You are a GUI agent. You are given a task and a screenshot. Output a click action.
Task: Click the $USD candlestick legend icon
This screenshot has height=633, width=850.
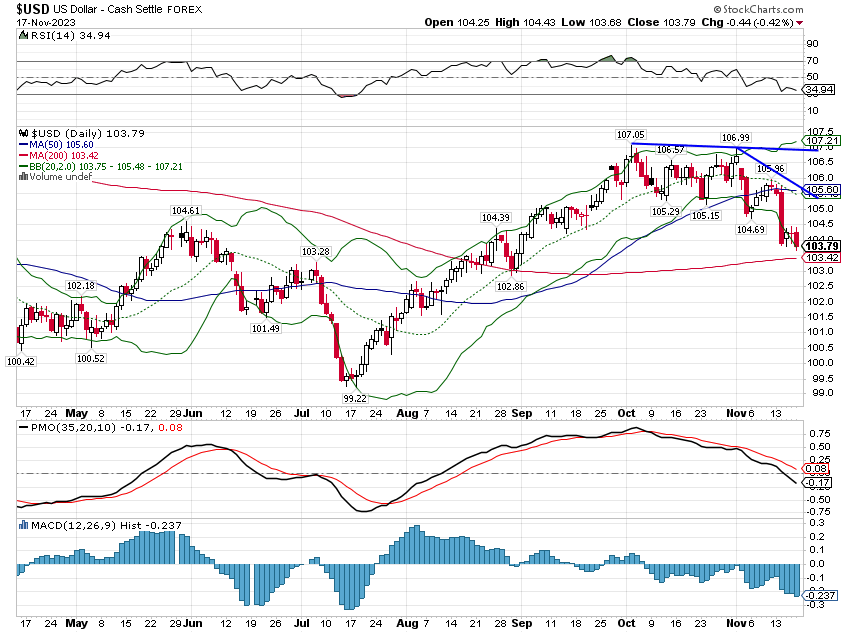(x=24, y=133)
